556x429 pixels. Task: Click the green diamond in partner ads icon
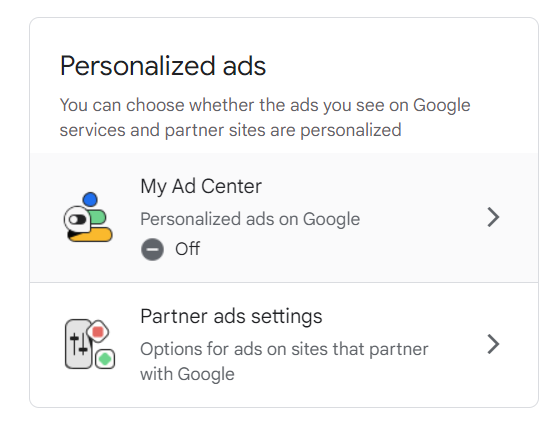pos(105,359)
